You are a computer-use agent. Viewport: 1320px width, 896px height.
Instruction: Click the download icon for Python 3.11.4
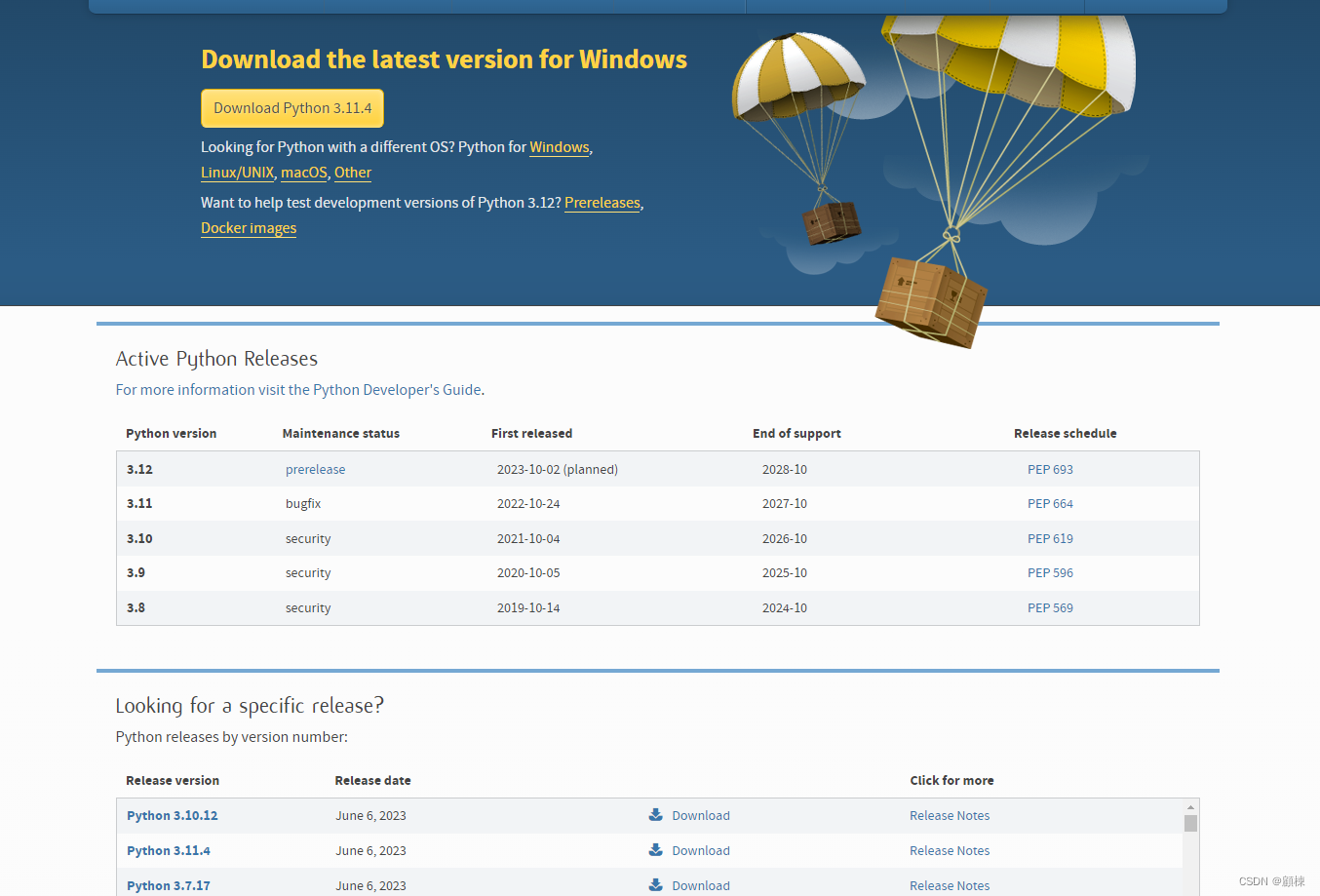tap(656, 850)
